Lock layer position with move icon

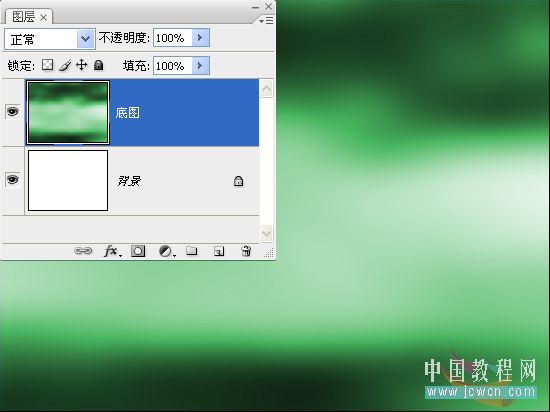81,65
